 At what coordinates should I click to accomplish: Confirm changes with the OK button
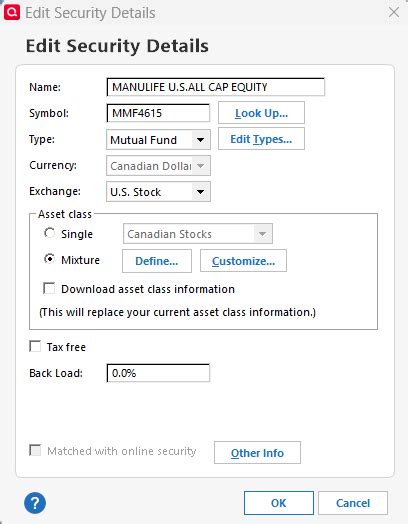279,503
